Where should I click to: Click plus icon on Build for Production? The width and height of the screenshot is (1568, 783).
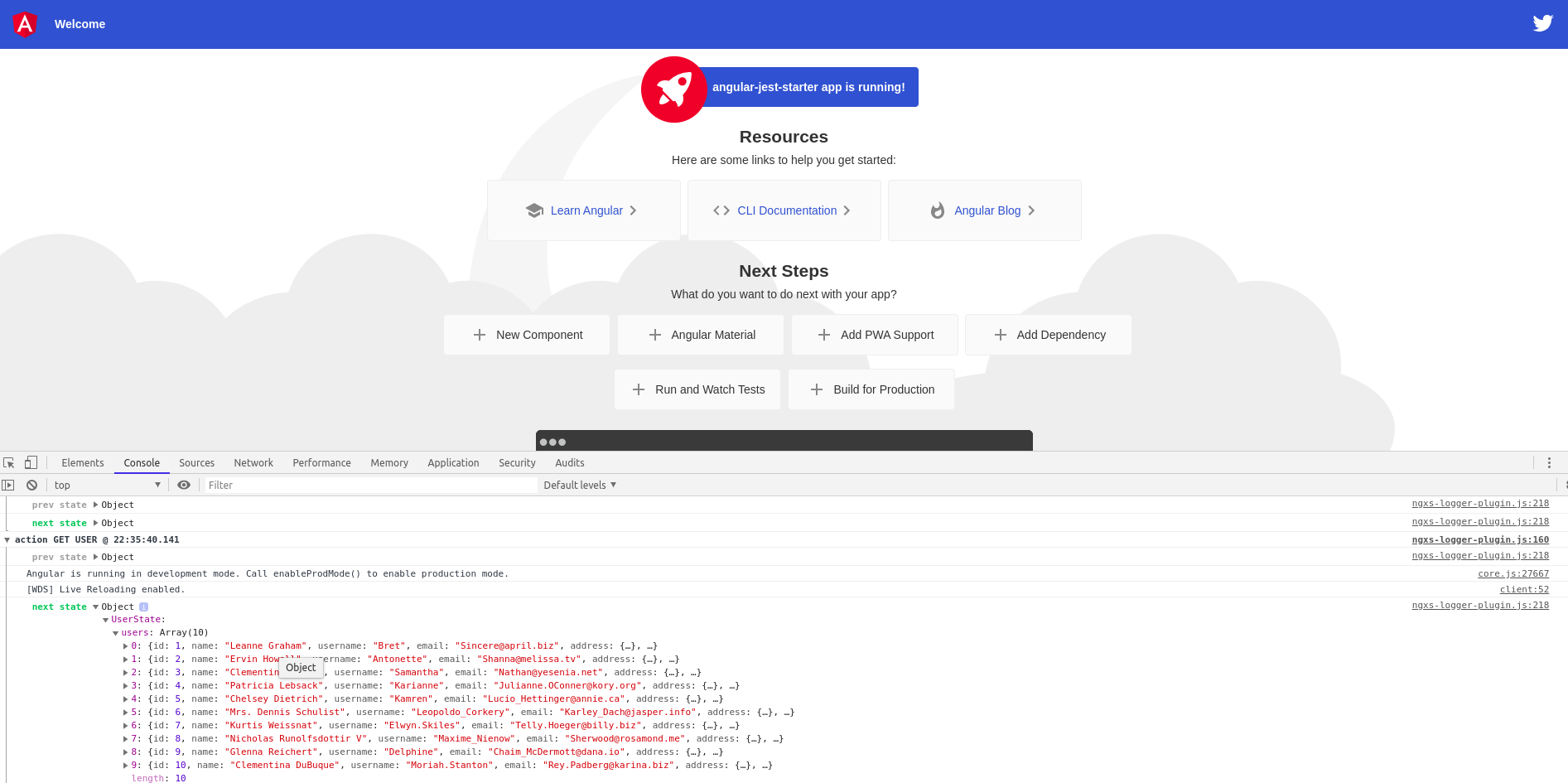tap(817, 389)
